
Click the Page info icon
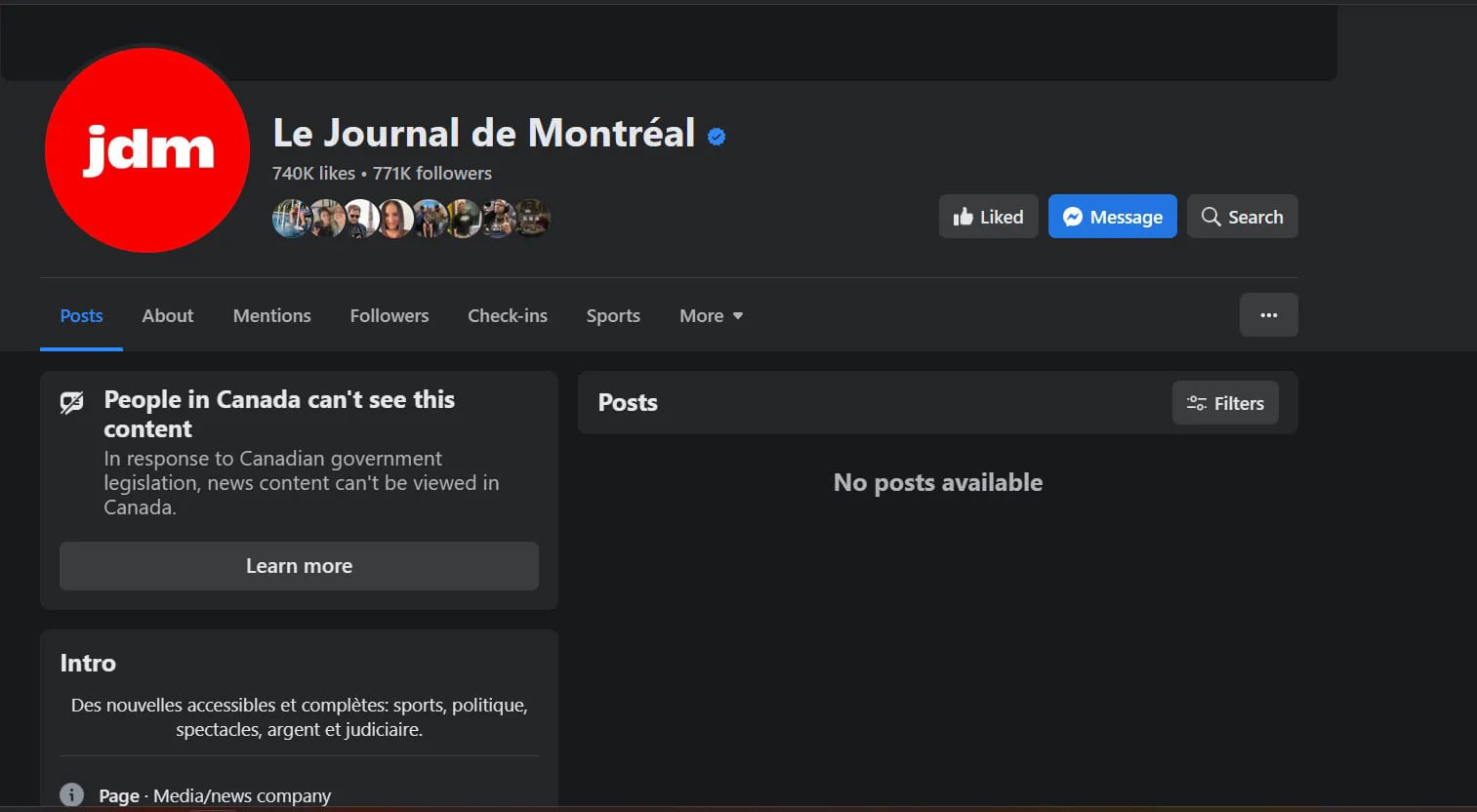click(x=71, y=794)
